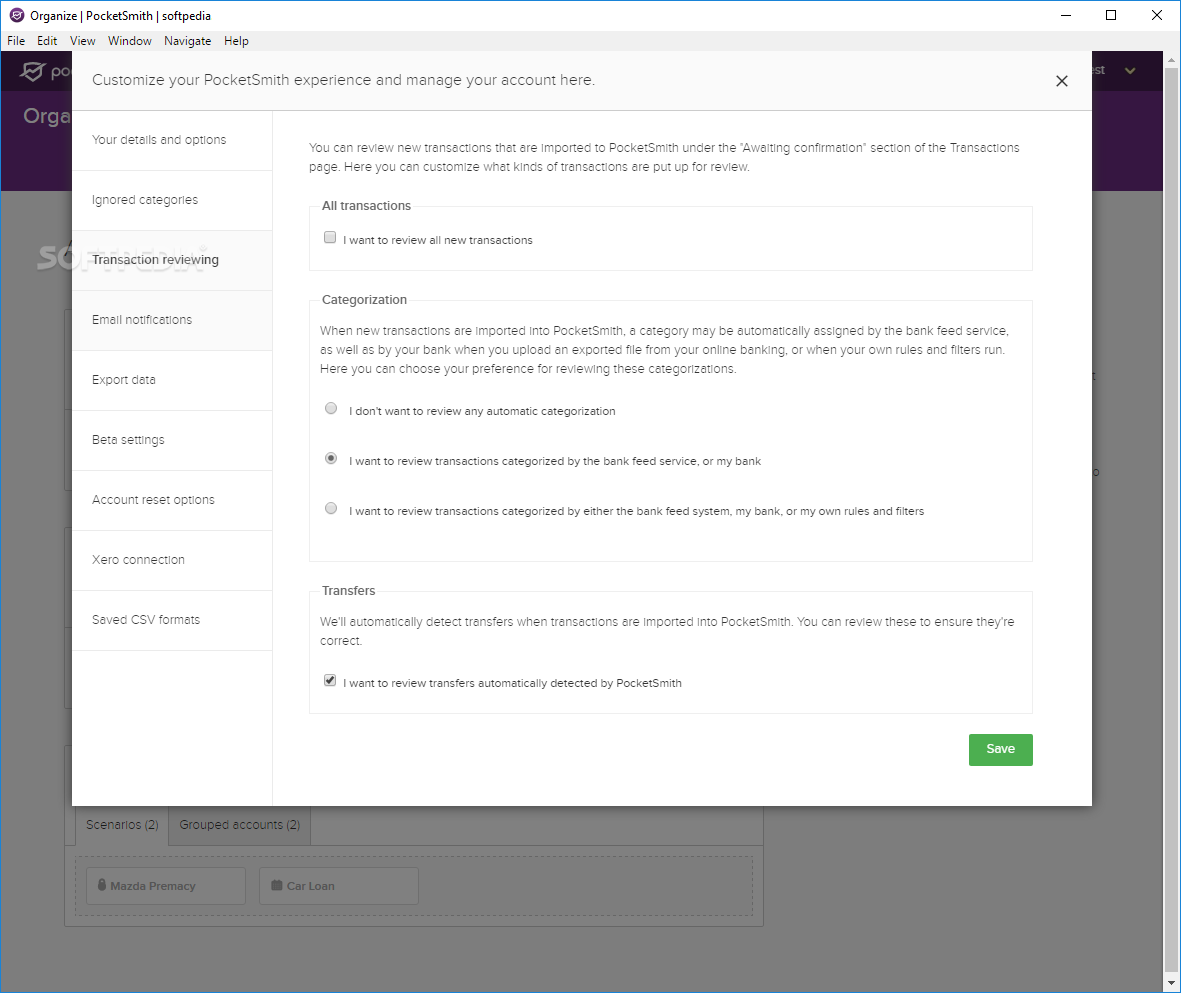Open 'Ignored categories' section
This screenshot has width=1181, height=993.
172,200
